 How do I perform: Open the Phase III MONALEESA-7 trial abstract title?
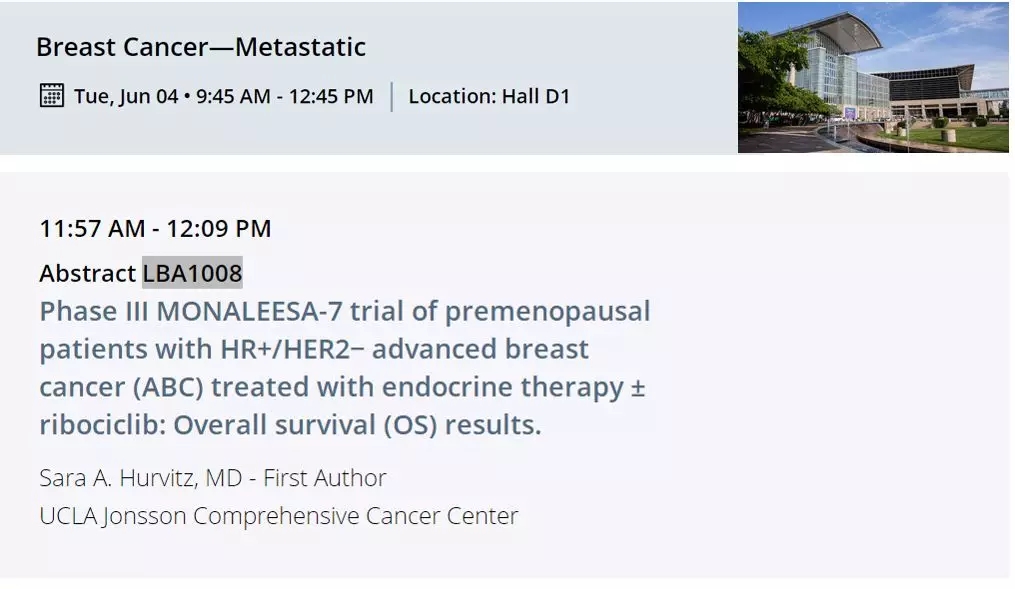(x=344, y=312)
